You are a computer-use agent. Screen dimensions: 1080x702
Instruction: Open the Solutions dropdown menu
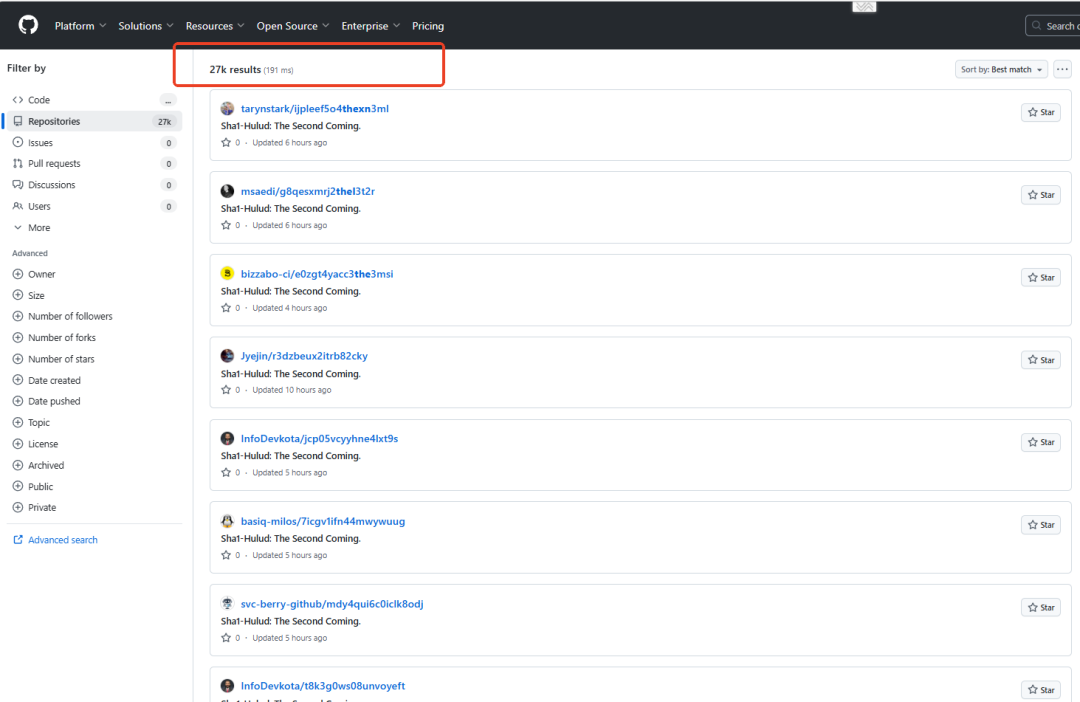point(145,26)
